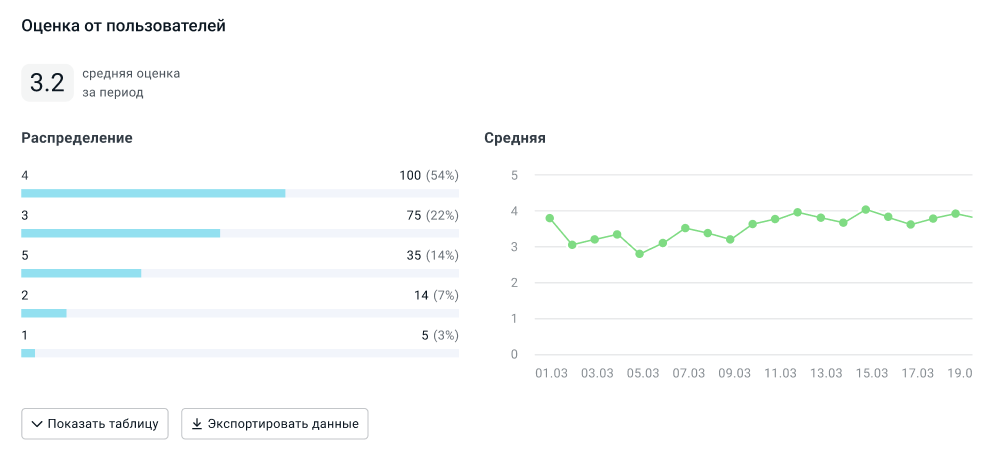Viewport: 989px width, 461px height.
Task: Click the Распределение section heading
Action: click(77, 138)
